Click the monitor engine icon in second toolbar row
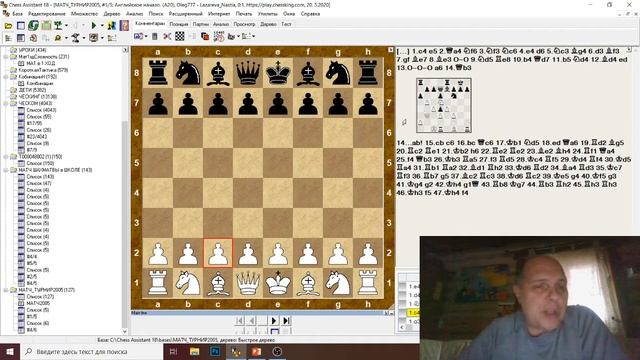Screen dimensions: 640x360 [93, 38]
